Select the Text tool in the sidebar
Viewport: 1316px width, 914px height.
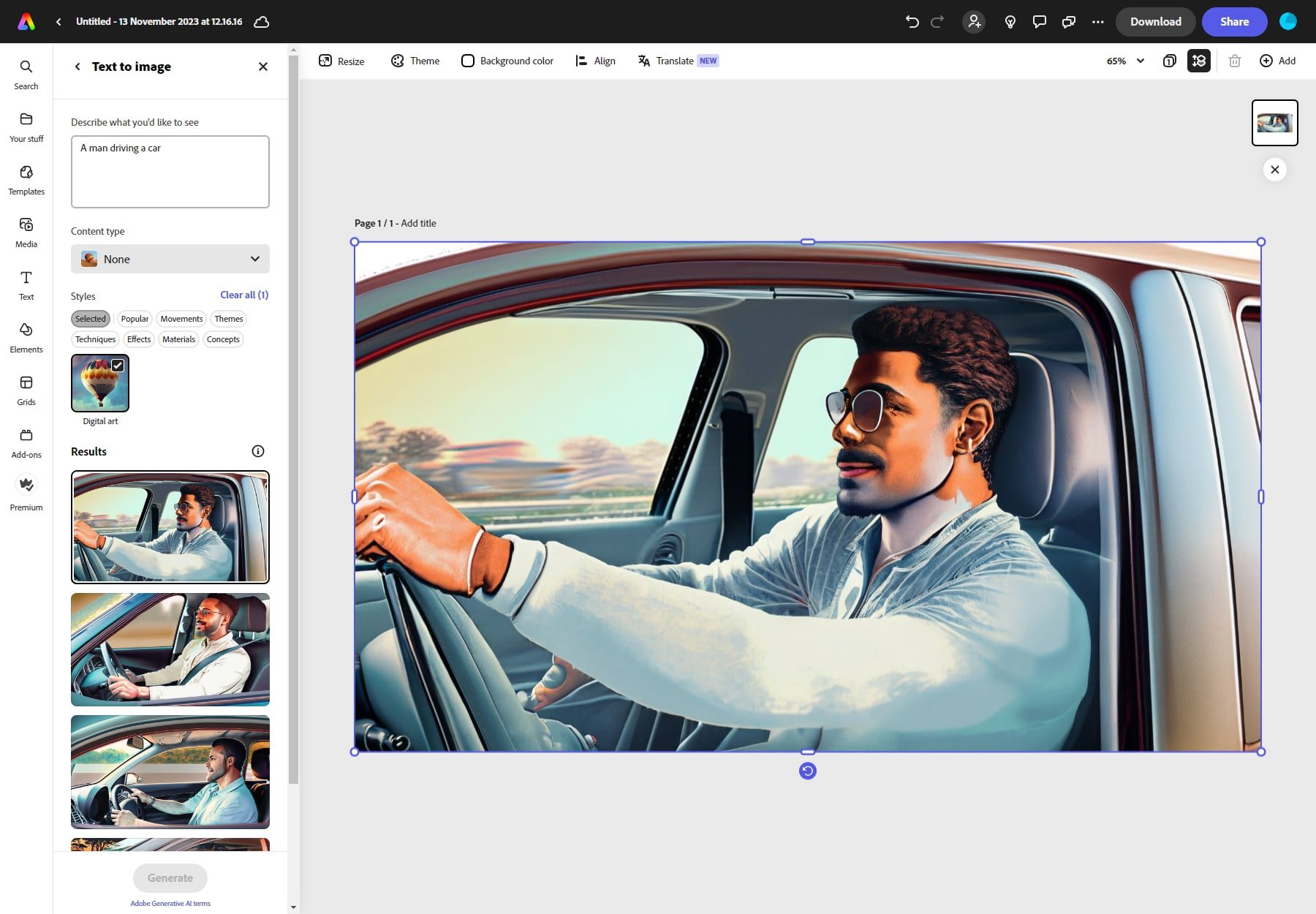click(x=26, y=285)
